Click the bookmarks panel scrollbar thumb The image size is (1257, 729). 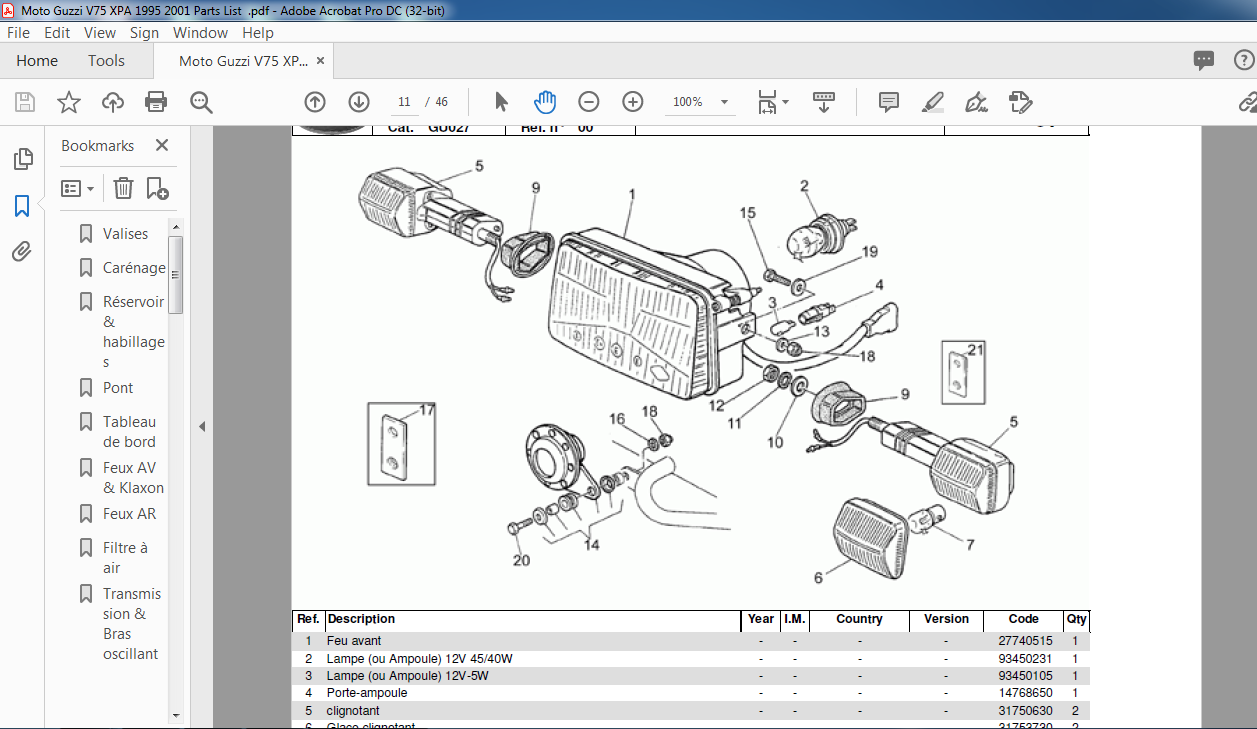pyautogui.click(x=176, y=275)
